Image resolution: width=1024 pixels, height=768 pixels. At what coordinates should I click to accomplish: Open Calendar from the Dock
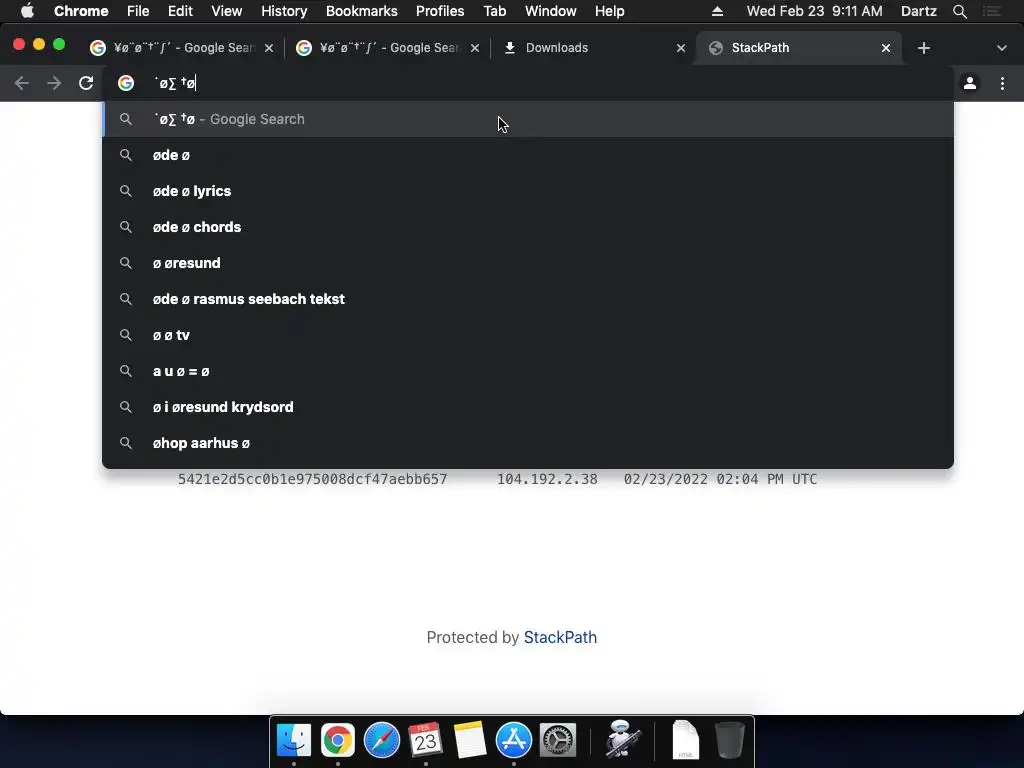click(426, 740)
